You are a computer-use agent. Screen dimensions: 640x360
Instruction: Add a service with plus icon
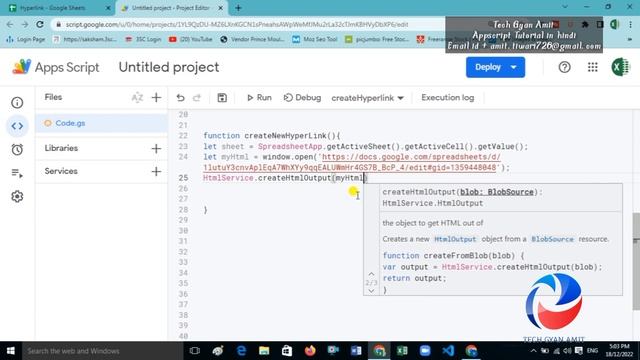[156, 171]
